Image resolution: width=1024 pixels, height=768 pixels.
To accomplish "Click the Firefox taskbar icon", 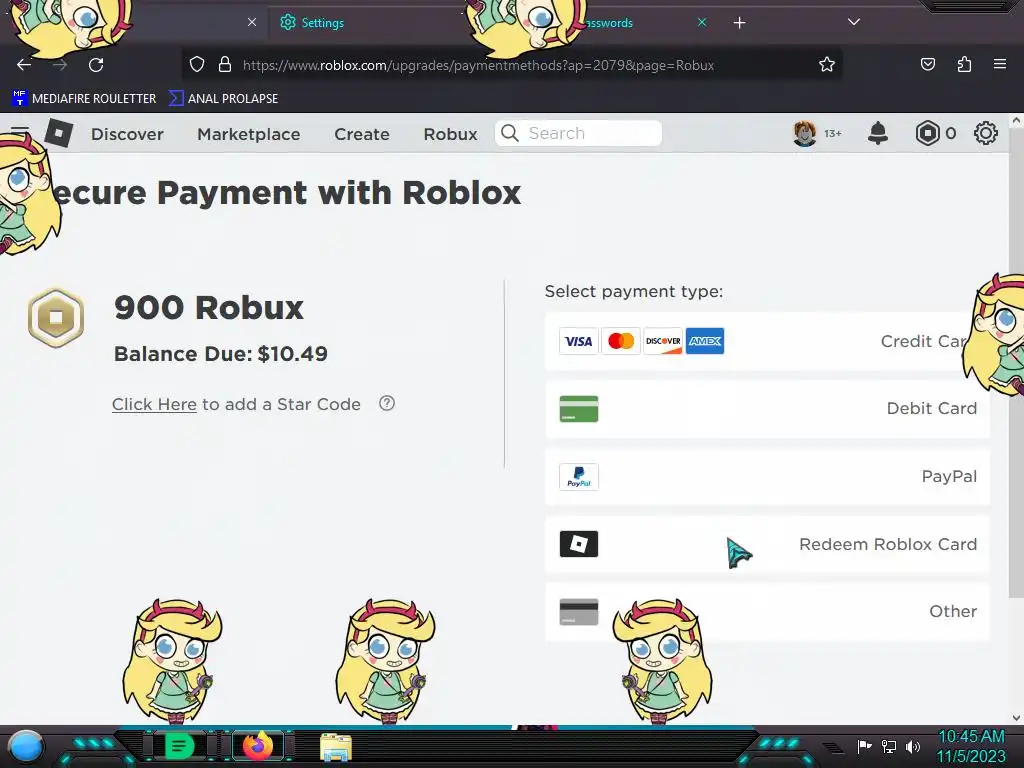I will (x=257, y=746).
